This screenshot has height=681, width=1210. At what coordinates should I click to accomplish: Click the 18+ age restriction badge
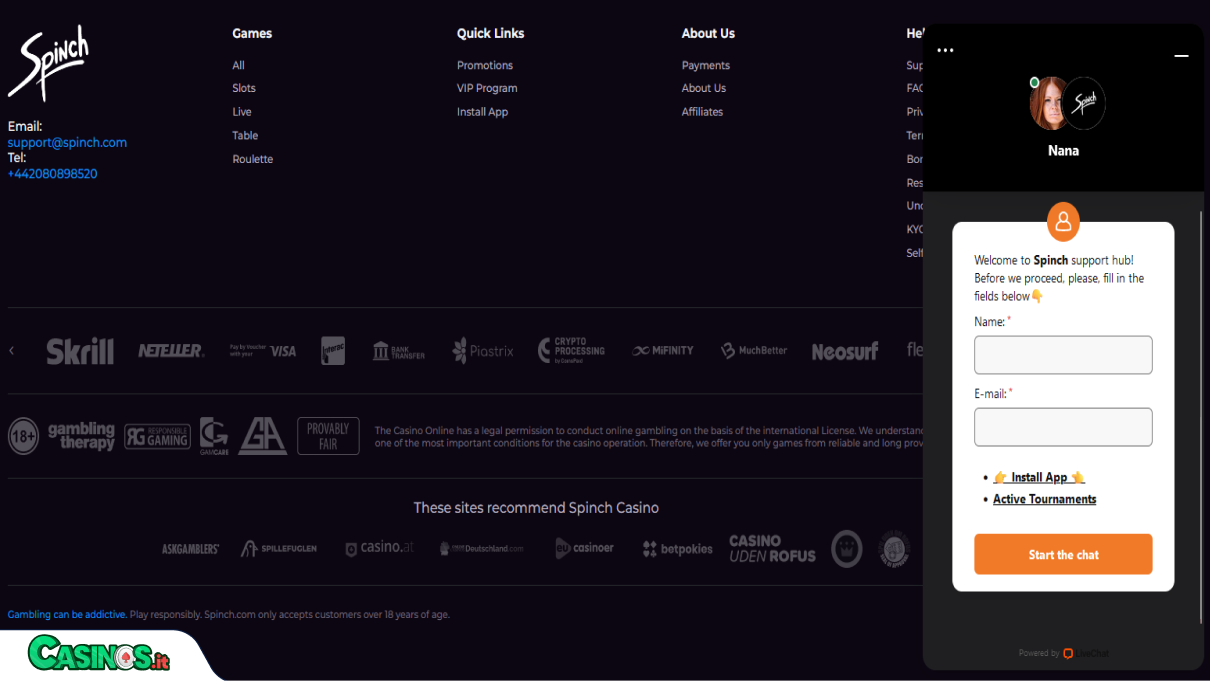[23, 436]
